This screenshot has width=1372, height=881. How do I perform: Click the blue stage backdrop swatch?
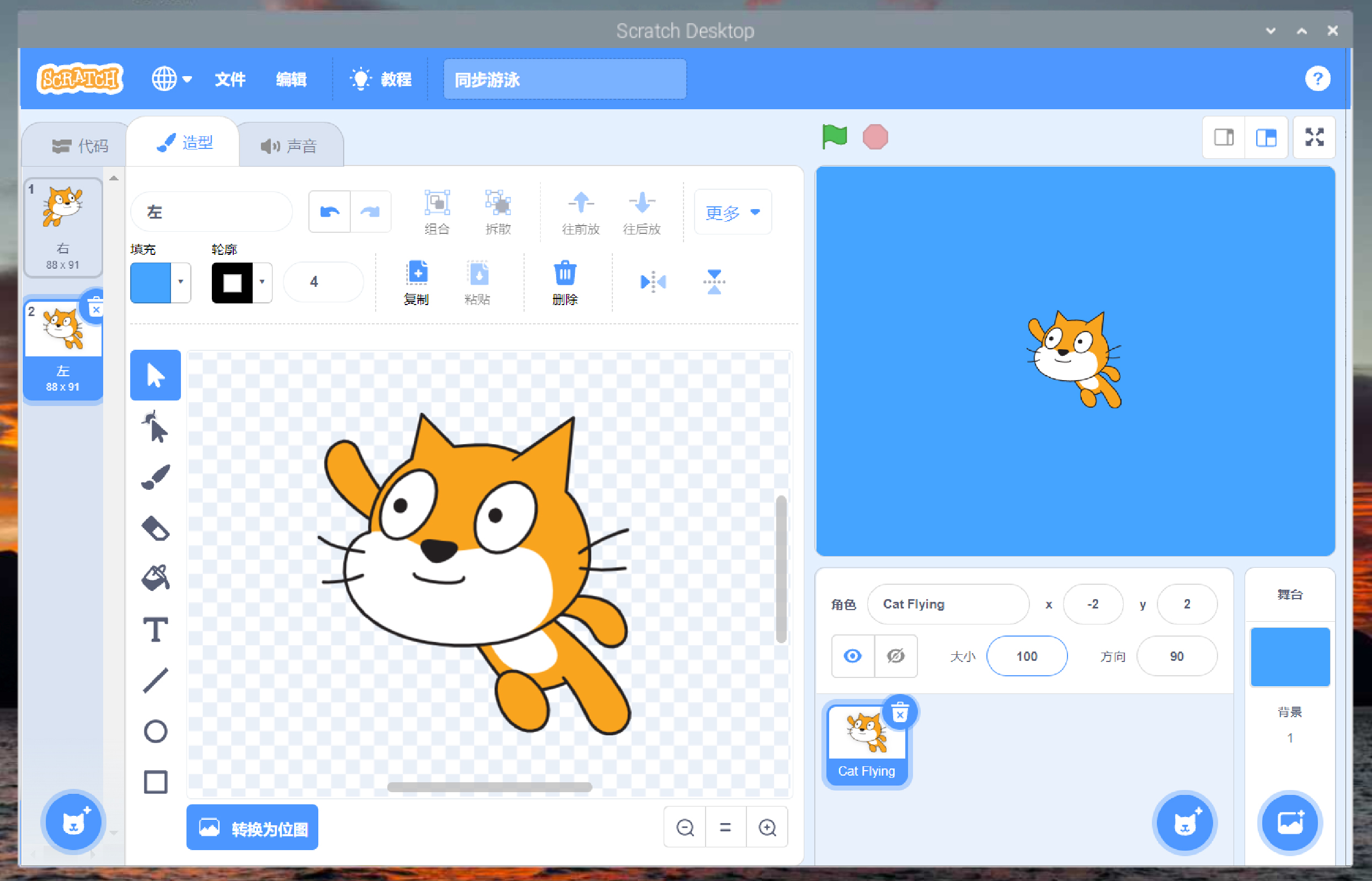pyautogui.click(x=1290, y=656)
